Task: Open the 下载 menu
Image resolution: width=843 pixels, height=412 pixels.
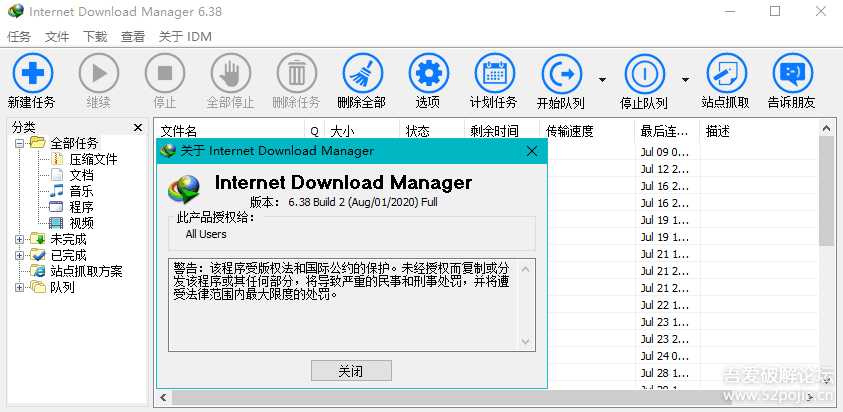Action: [95, 37]
